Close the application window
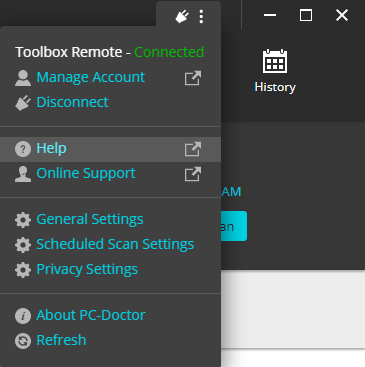 coord(342,15)
